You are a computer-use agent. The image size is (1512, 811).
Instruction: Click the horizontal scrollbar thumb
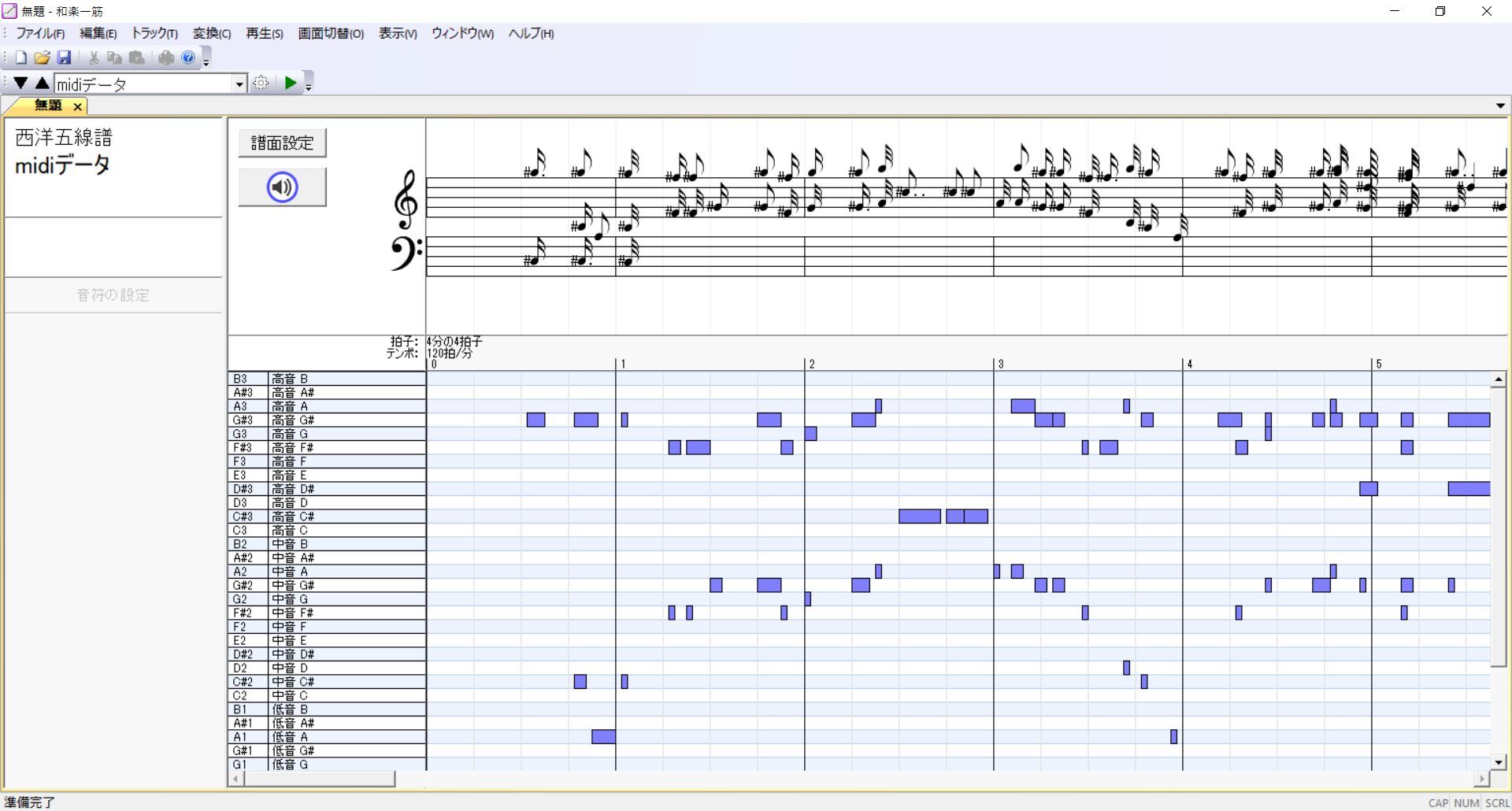(x=319, y=779)
